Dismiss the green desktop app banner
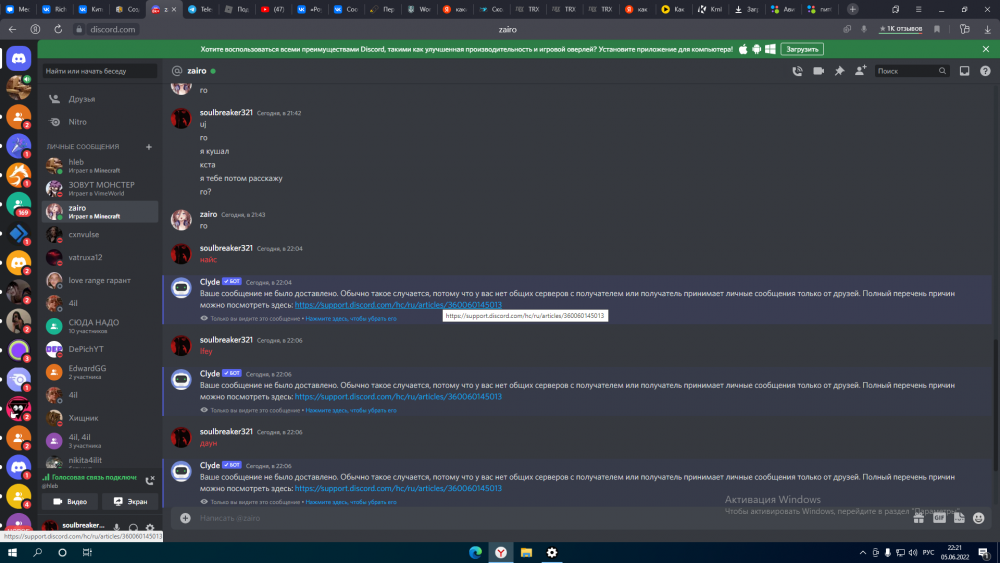The width and height of the screenshot is (1000, 563). coord(986,49)
